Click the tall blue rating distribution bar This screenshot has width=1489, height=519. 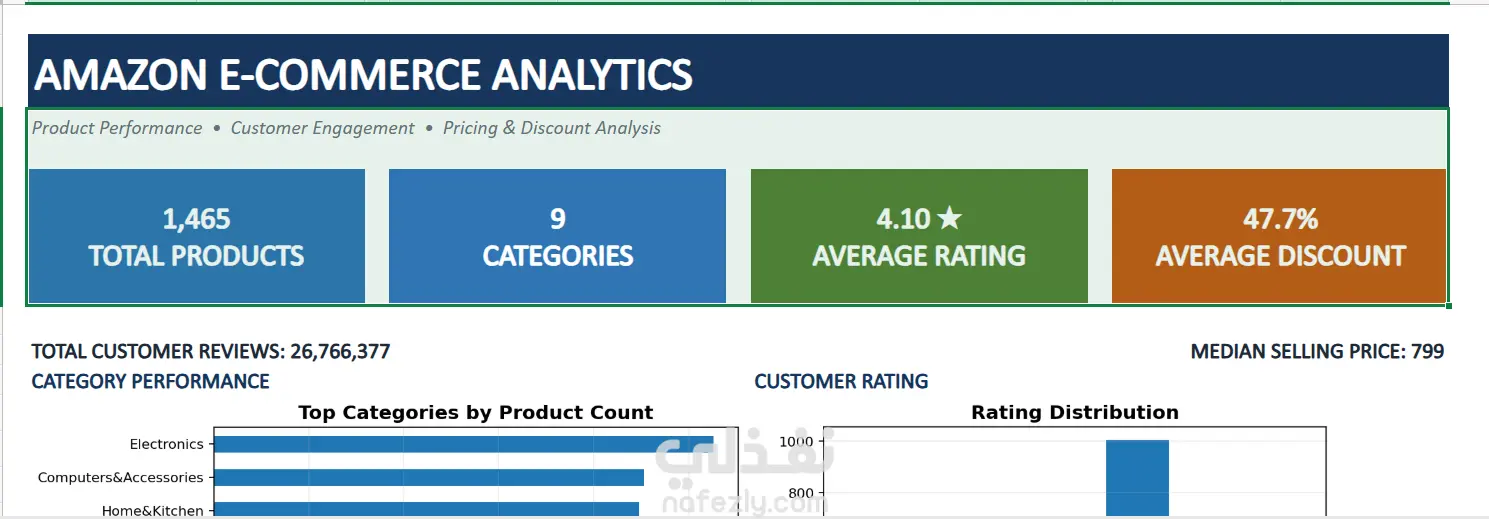click(1137, 479)
